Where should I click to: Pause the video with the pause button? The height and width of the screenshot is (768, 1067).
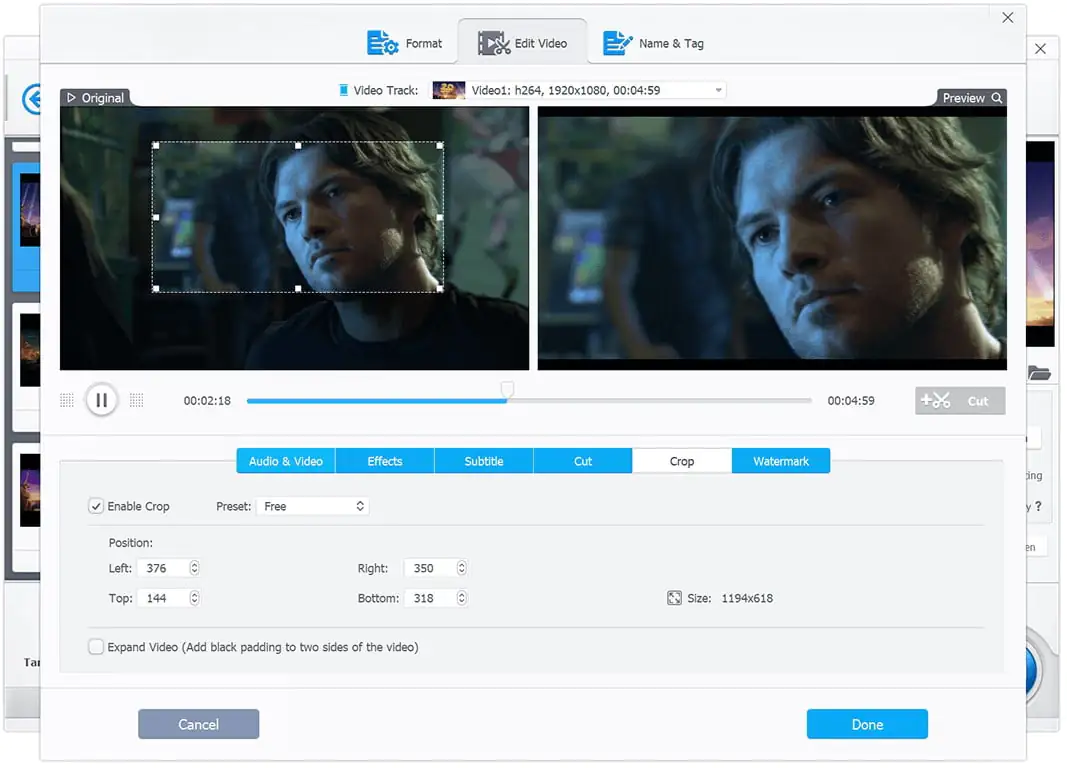click(x=101, y=401)
